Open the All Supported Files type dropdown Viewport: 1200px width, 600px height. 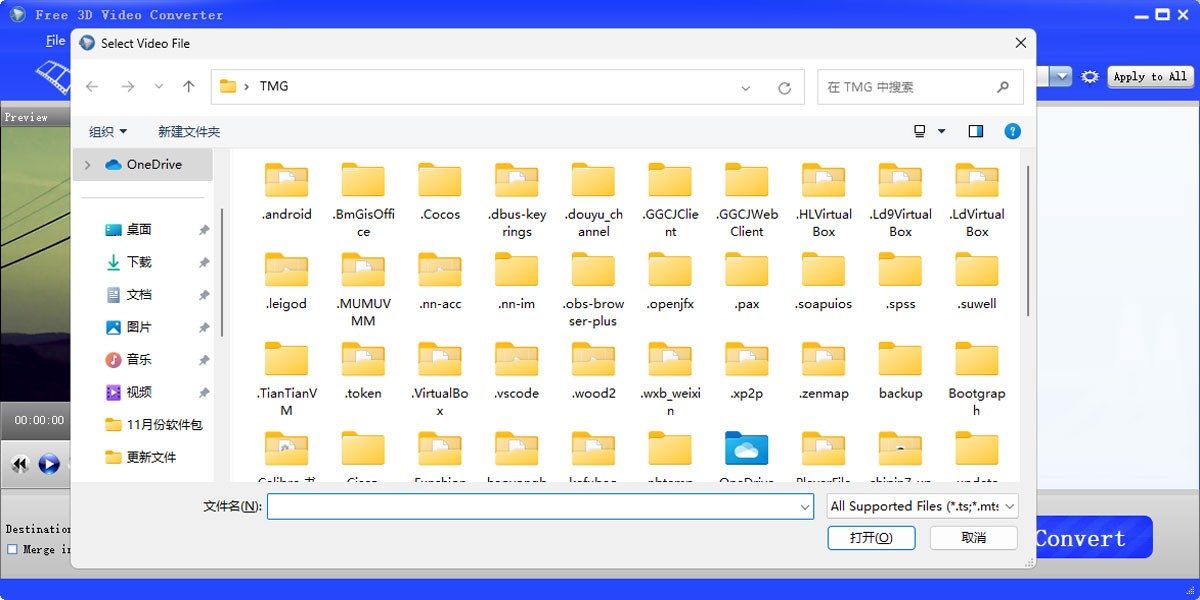pyautogui.click(x=920, y=506)
